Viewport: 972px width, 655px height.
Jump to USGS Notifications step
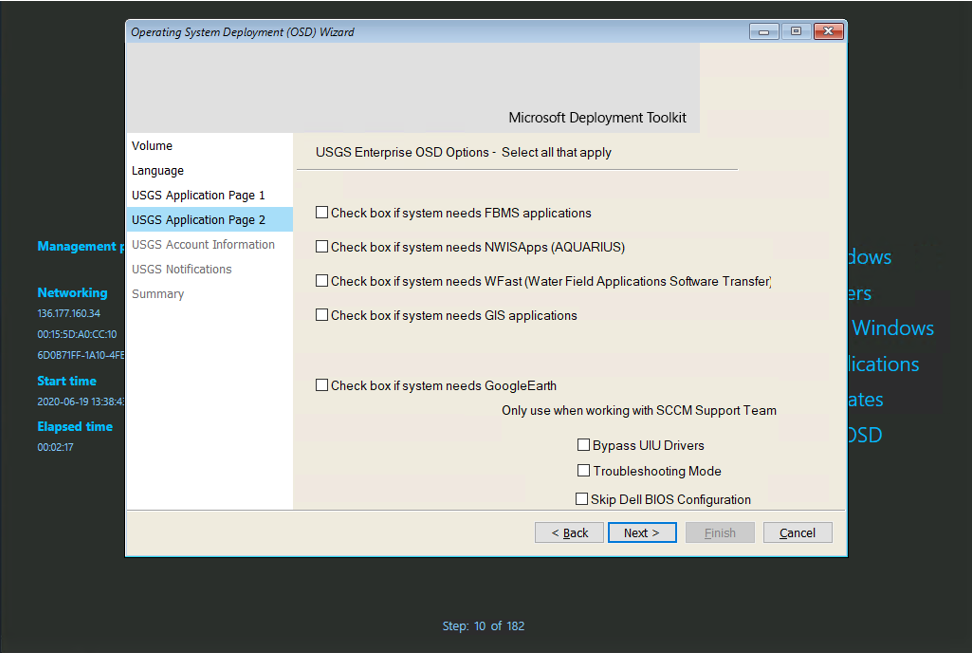click(210, 270)
